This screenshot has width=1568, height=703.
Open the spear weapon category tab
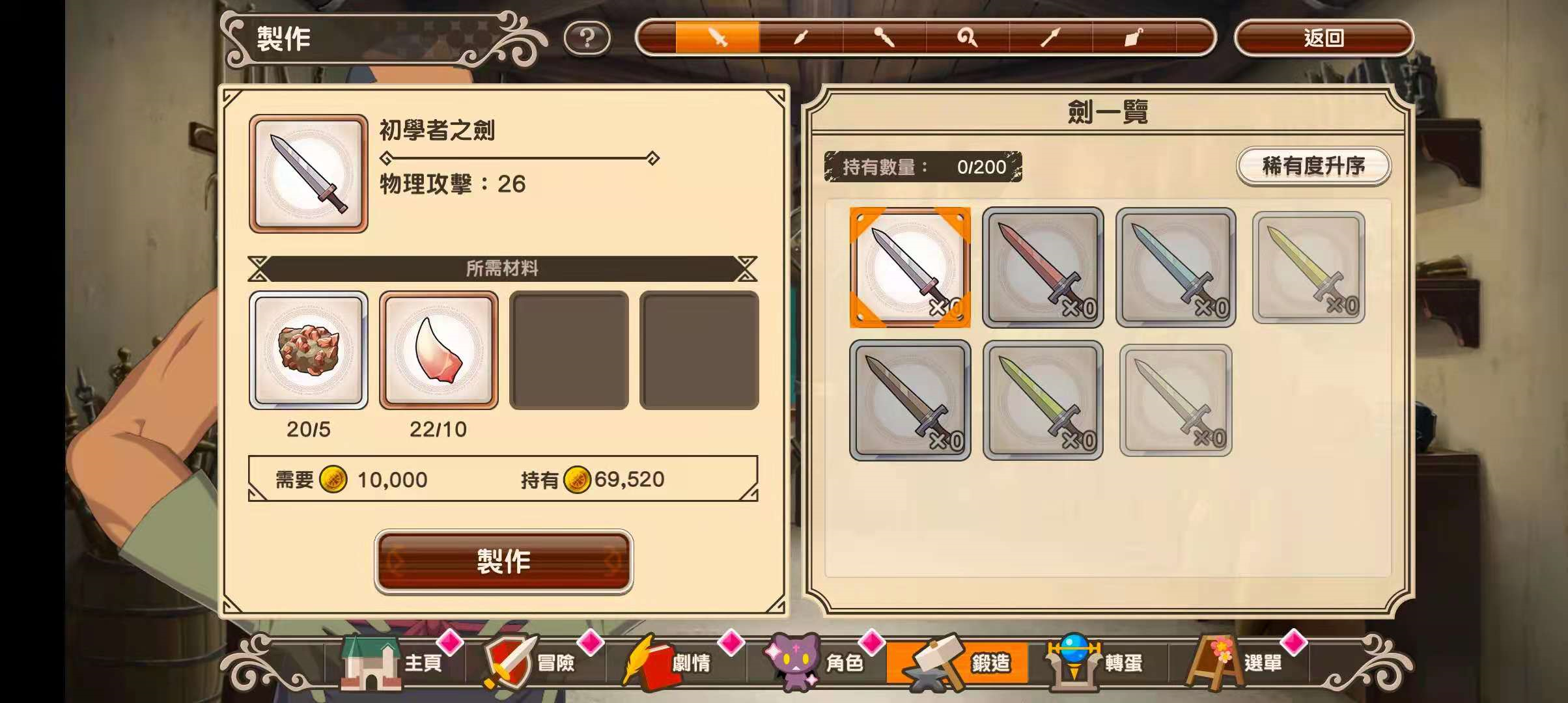click(x=1051, y=37)
